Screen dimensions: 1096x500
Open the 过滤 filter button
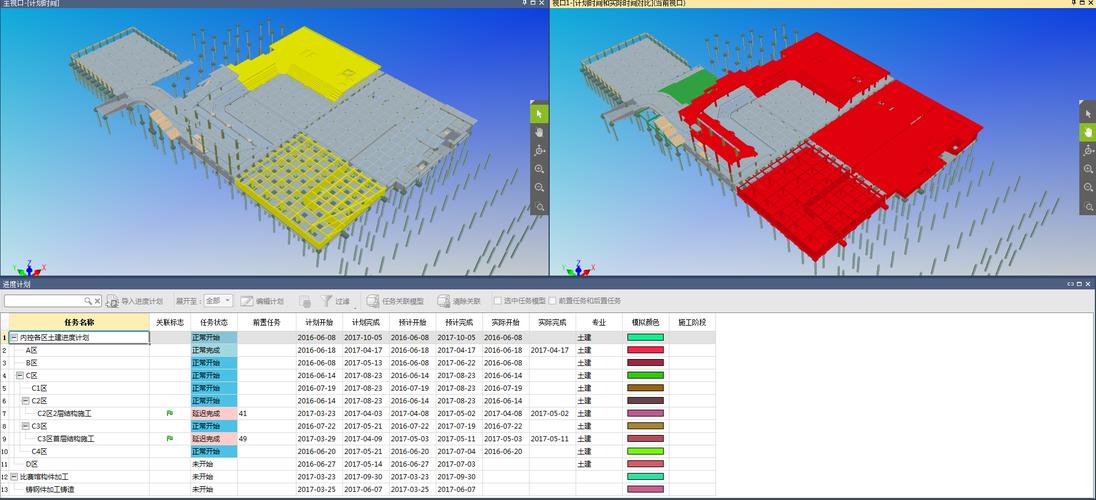(336, 301)
